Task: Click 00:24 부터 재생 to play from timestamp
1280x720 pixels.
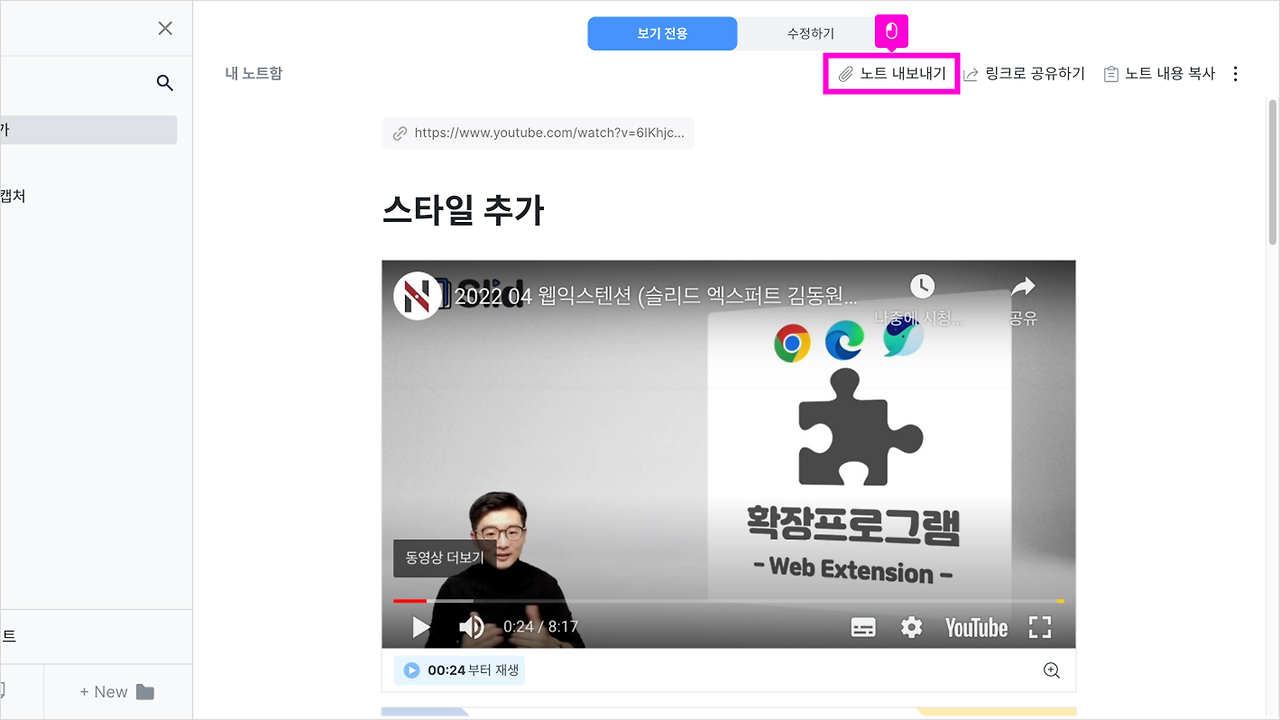Action: click(x=459, y=670)
